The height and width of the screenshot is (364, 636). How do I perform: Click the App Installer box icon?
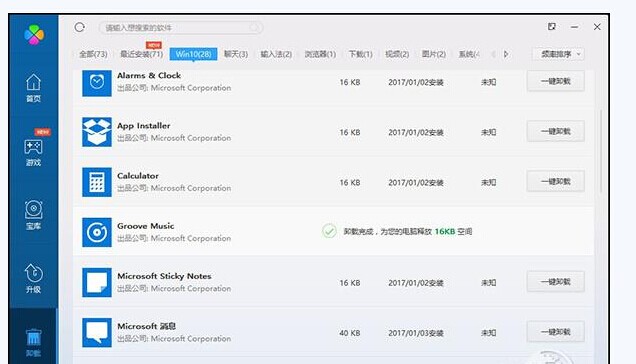(x=97, y=132)
